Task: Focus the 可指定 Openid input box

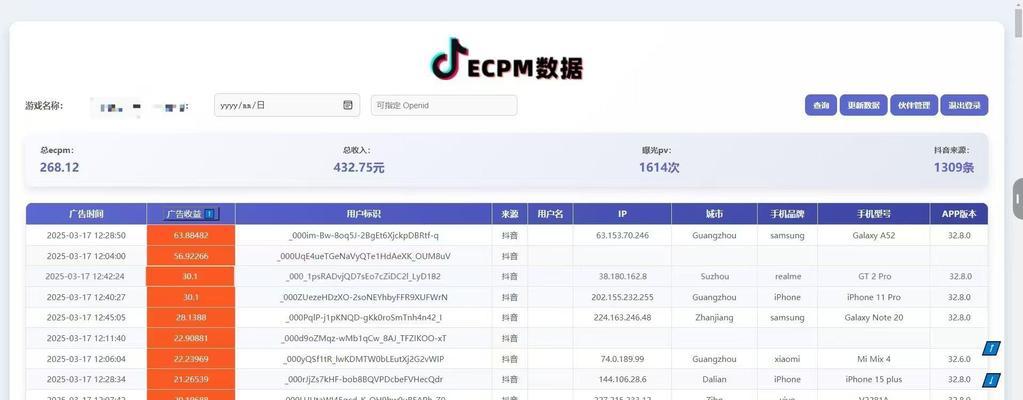Action: [x=444, y=105]
